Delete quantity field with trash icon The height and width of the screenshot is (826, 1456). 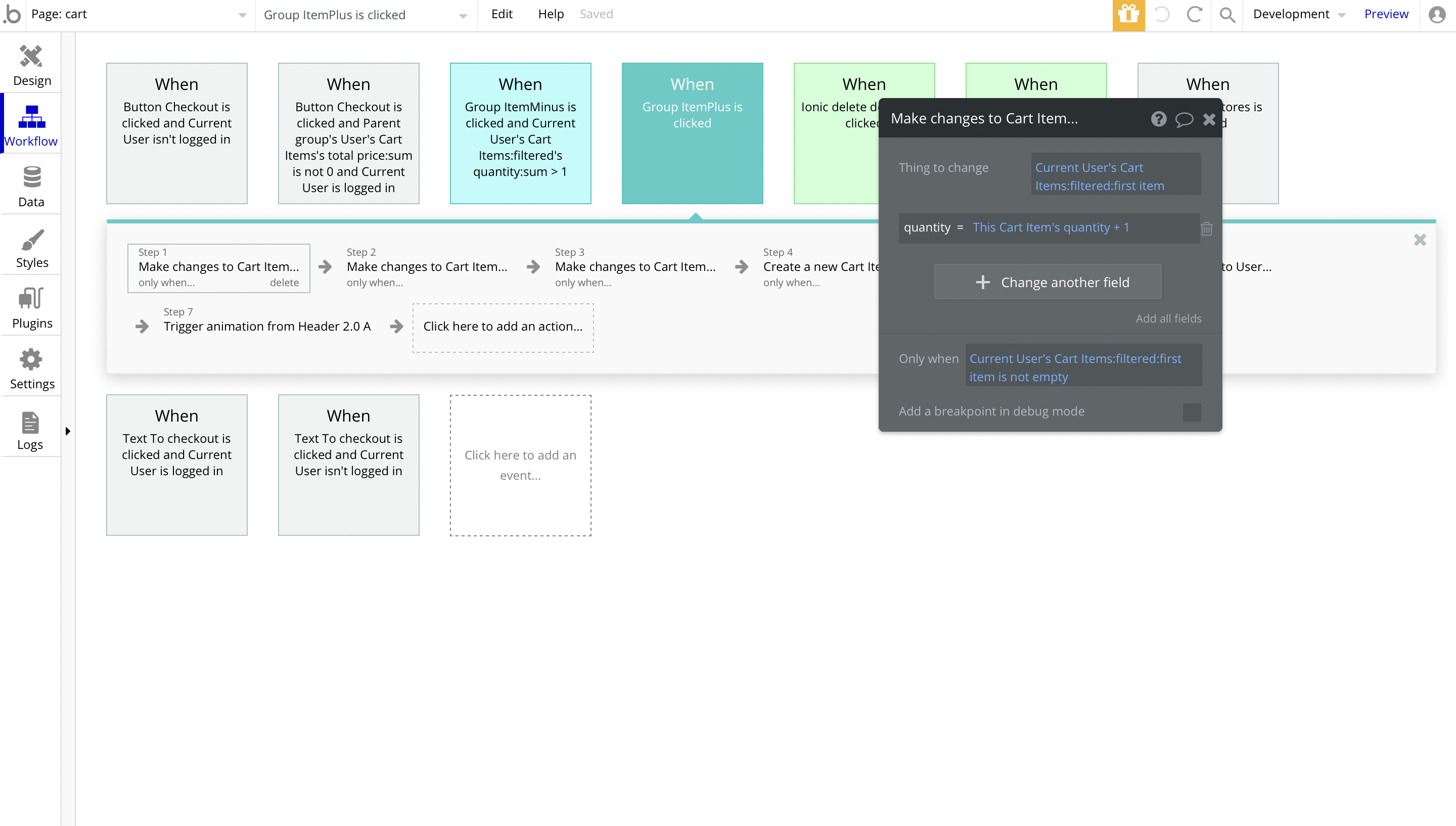[1206, 228]
